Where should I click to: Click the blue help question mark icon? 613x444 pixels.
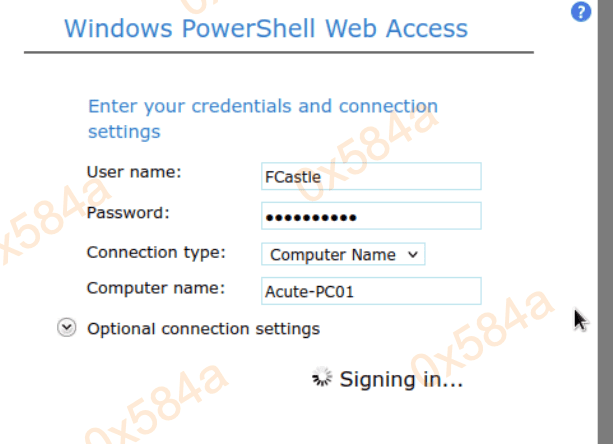pyautogui.click(x=579, y=12)
